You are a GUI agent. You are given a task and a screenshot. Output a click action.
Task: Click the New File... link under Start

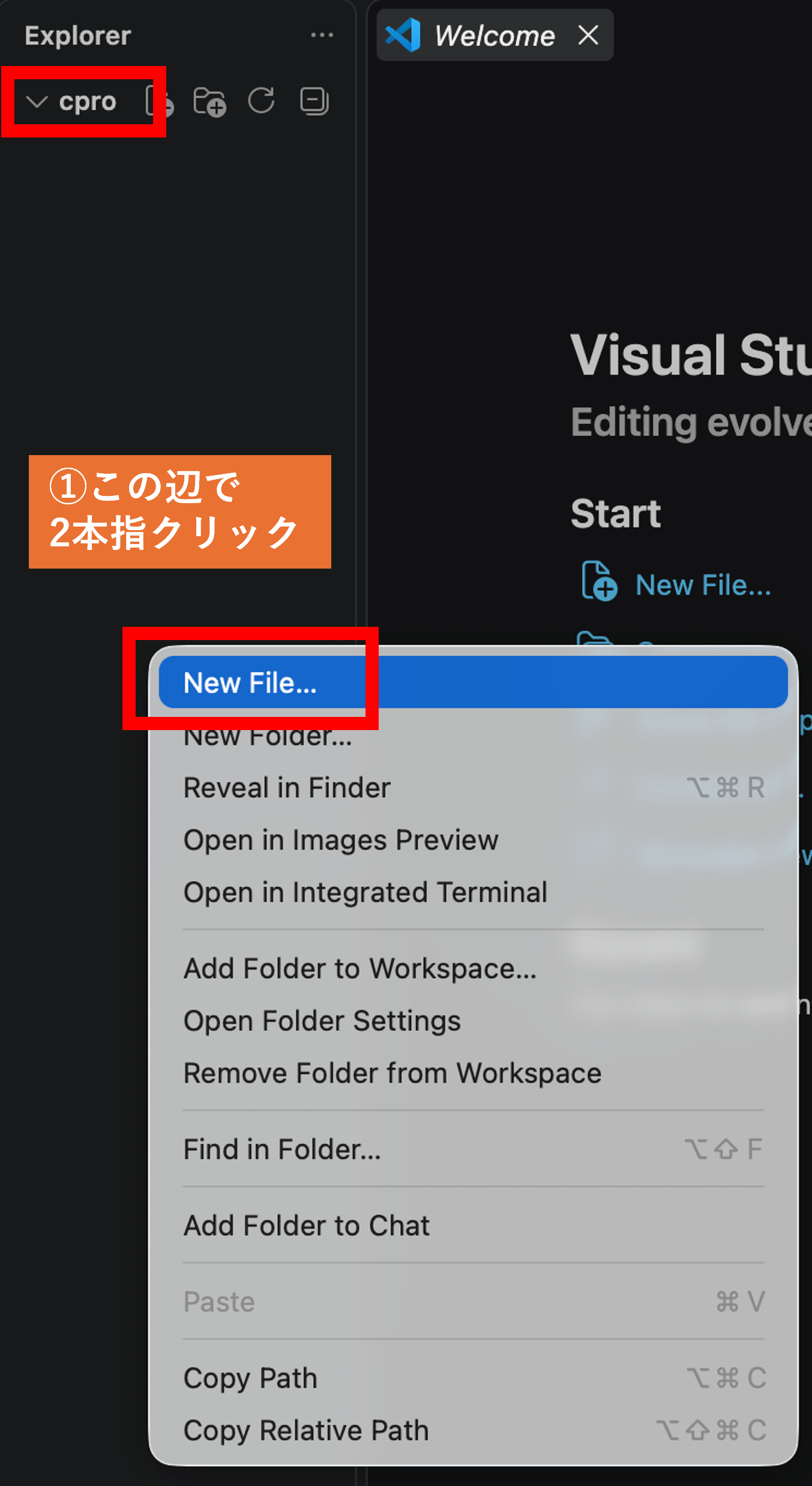[x=703, y=584]
